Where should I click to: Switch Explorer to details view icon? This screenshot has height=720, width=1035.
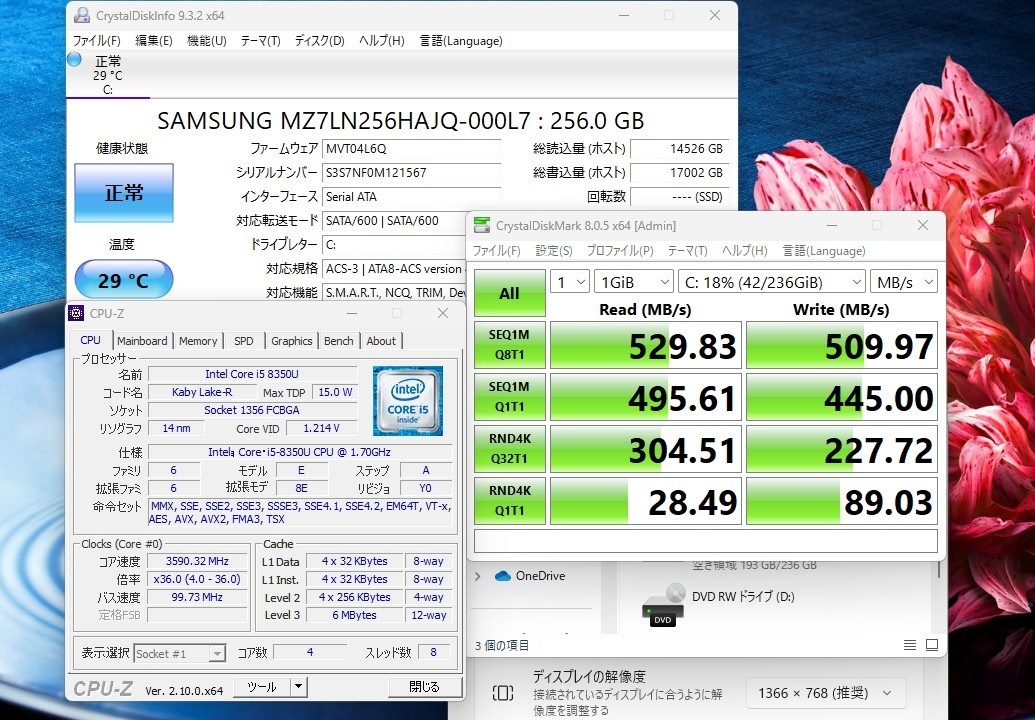910,645
